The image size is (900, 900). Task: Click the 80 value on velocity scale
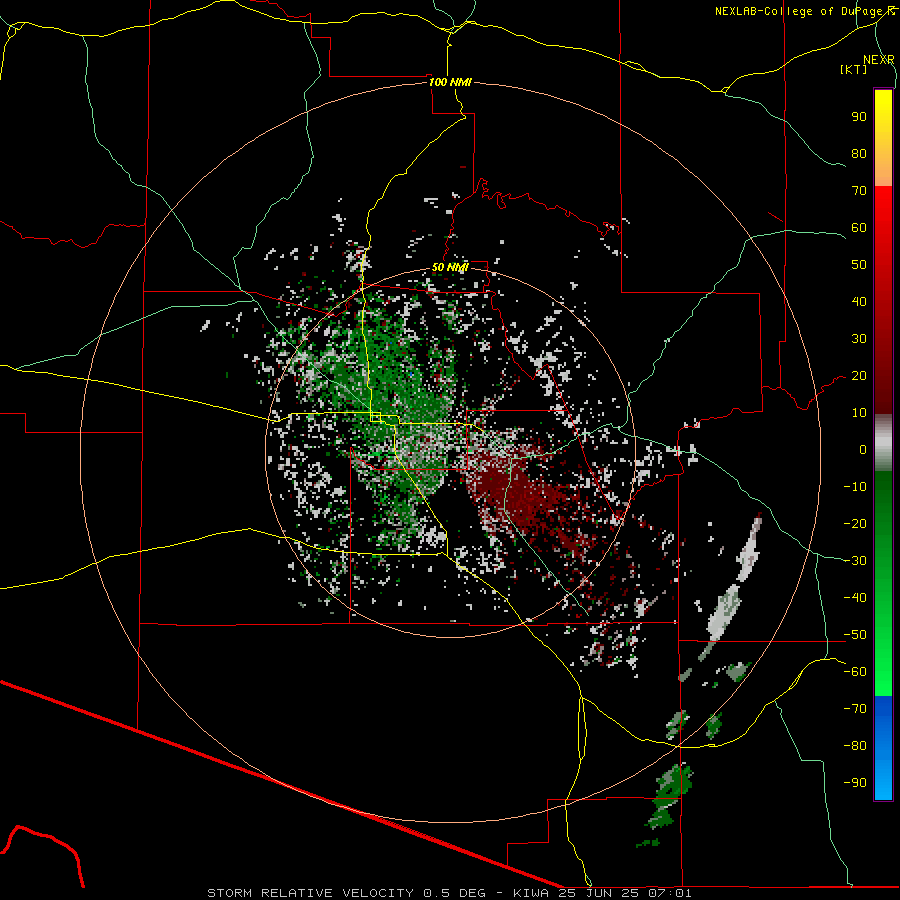(859, 154)
